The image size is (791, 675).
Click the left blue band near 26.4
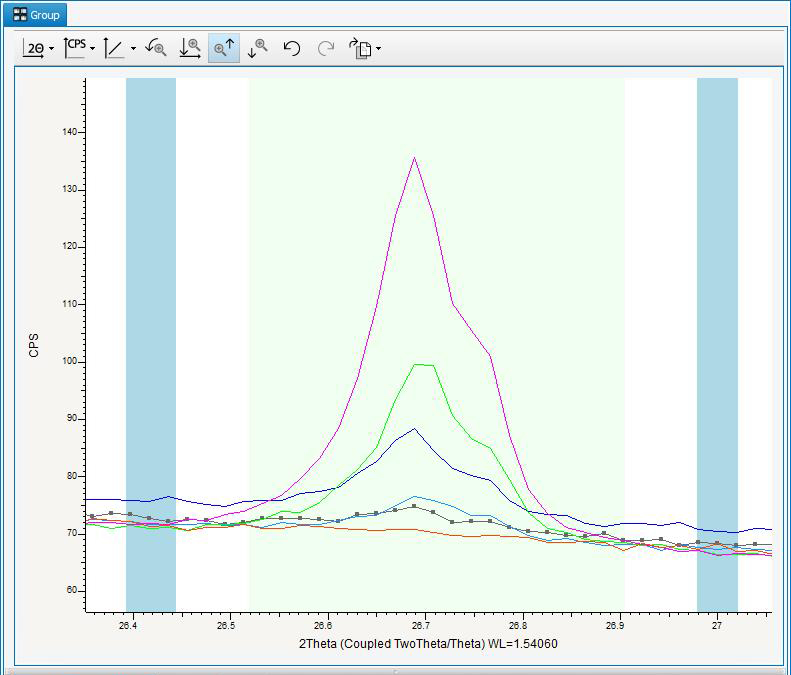click(150, 340)
